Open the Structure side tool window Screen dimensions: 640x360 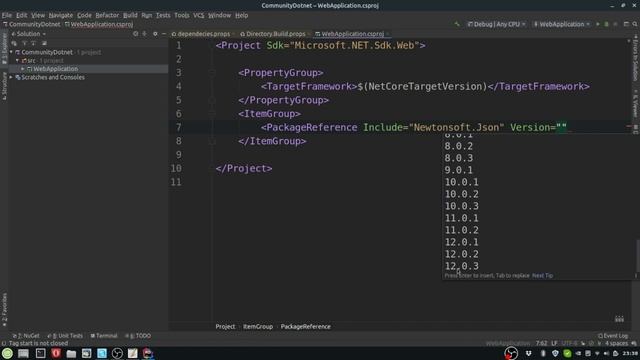pyautogui.click(x=4, y=86)
